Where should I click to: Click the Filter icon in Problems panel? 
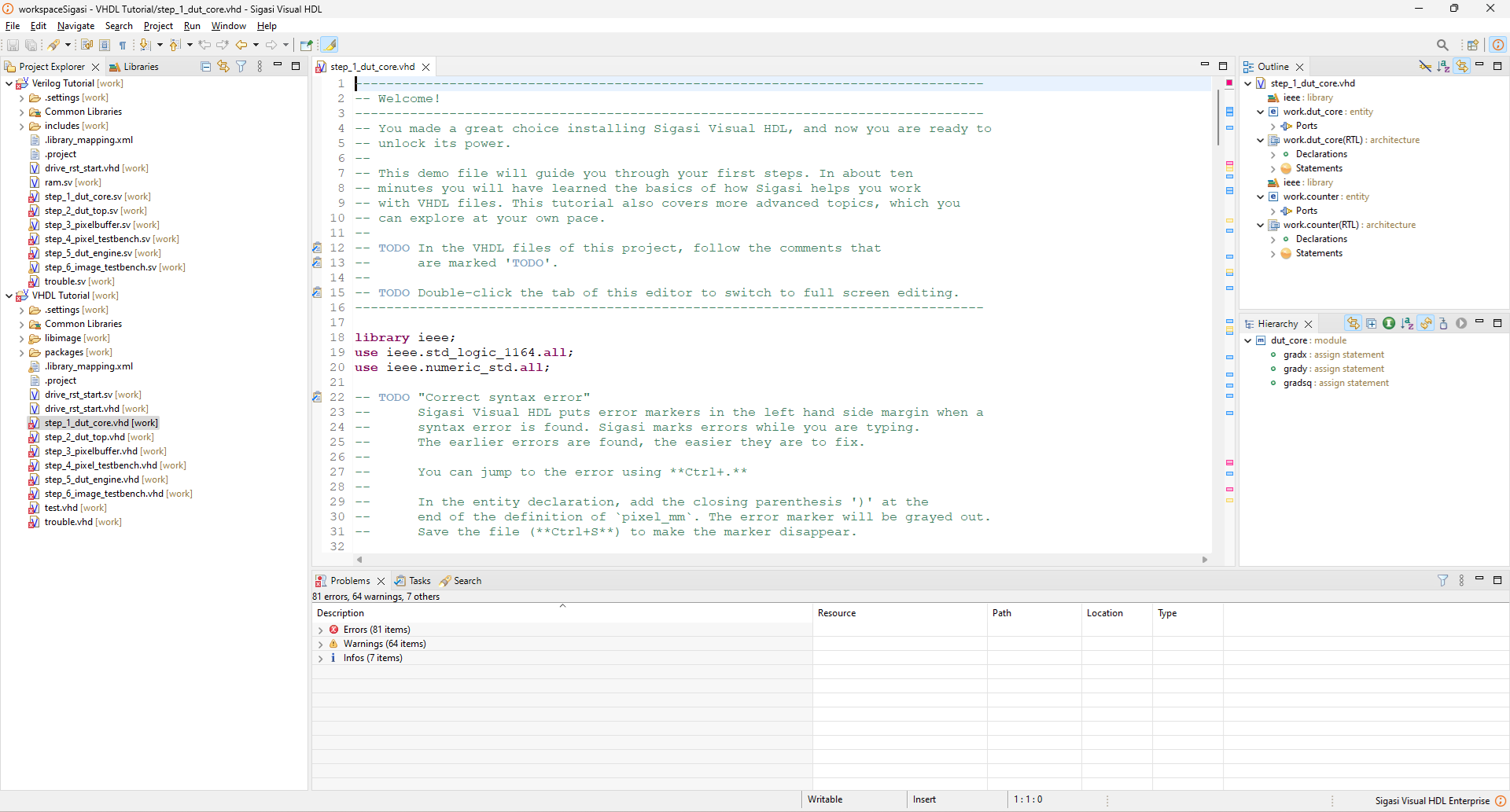pyautogui.click(x=1443, y=581)
